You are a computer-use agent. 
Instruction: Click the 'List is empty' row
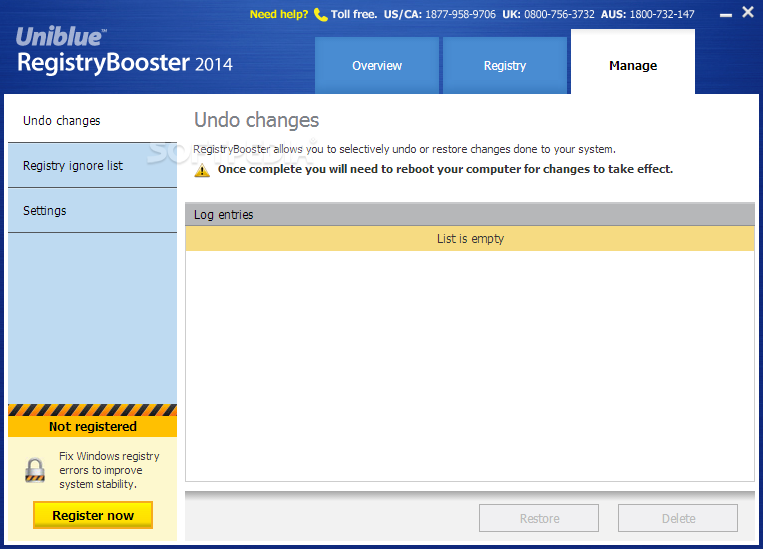pyautogui.click(x=470, y=238)
